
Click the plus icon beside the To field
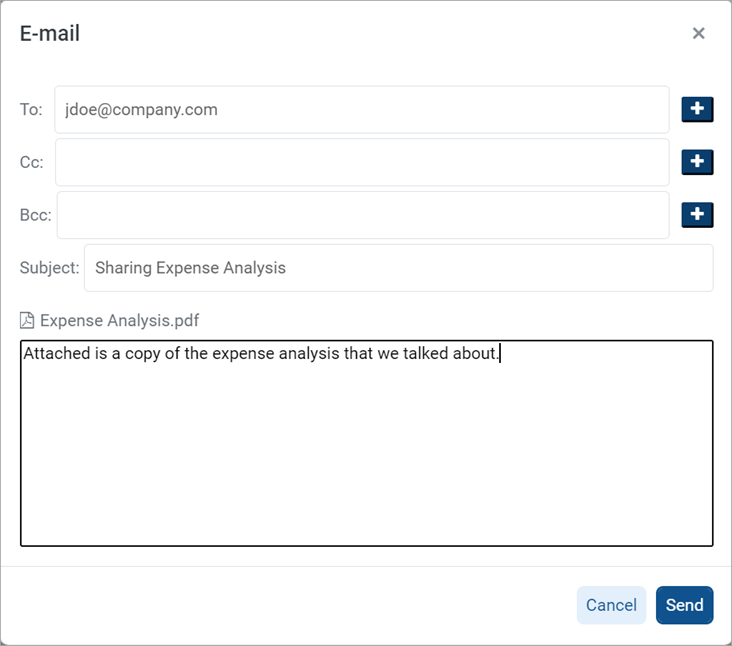[x=697, y=109]
